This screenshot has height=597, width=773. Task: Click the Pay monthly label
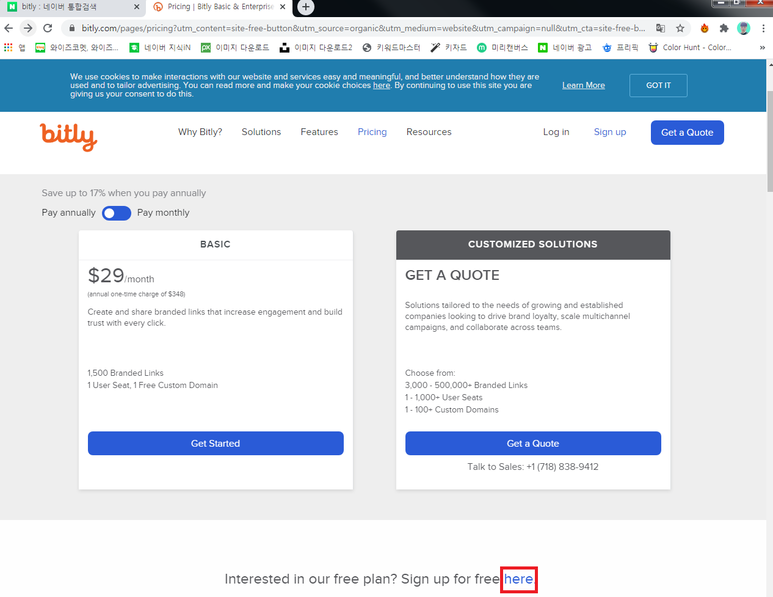coord(163,212)
